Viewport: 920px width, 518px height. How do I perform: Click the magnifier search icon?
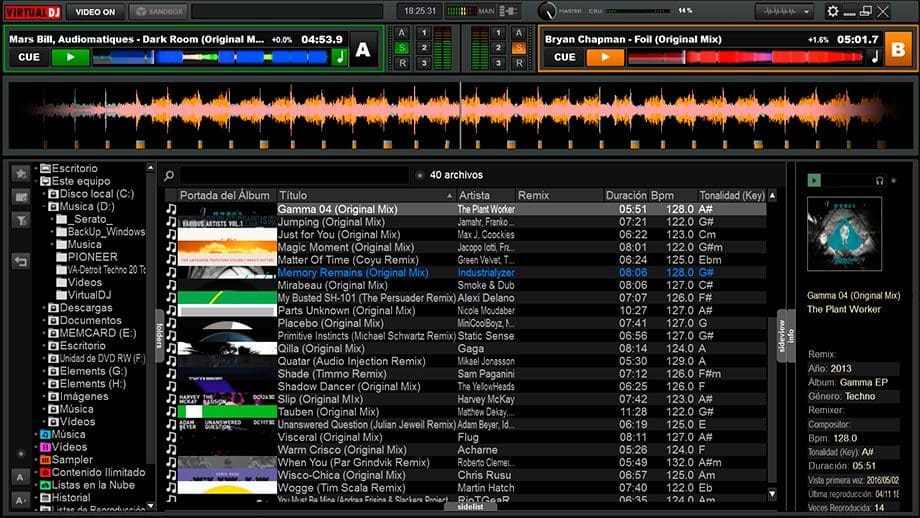pos(169,175)
